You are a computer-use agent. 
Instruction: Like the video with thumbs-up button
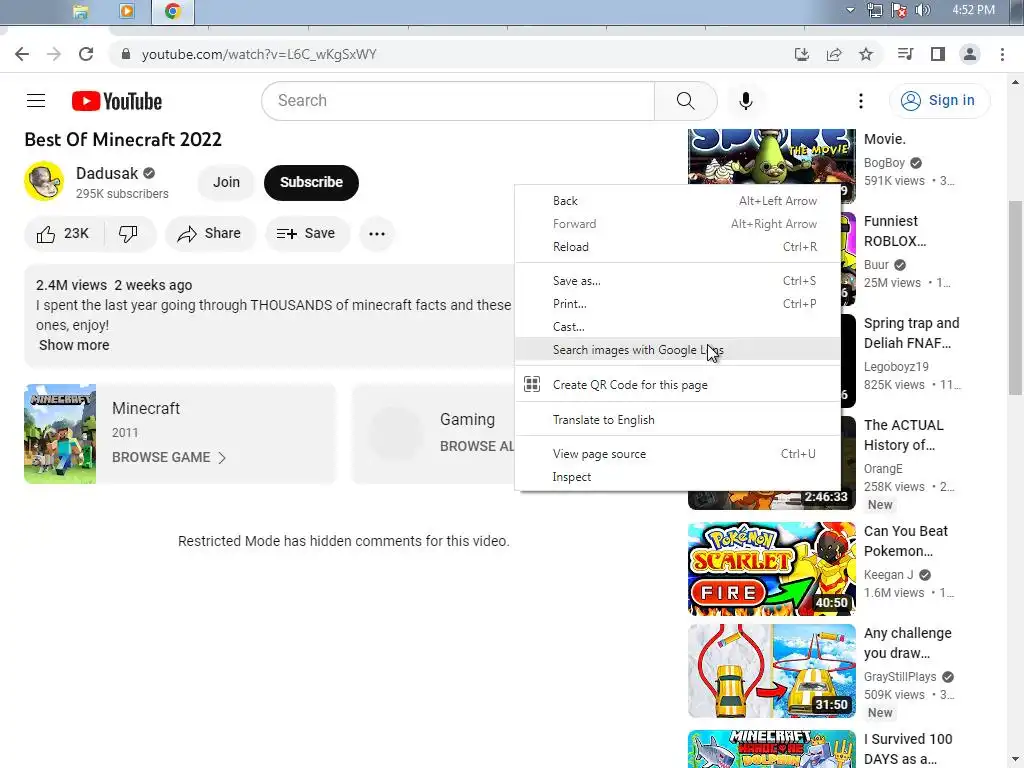(63, 234)
